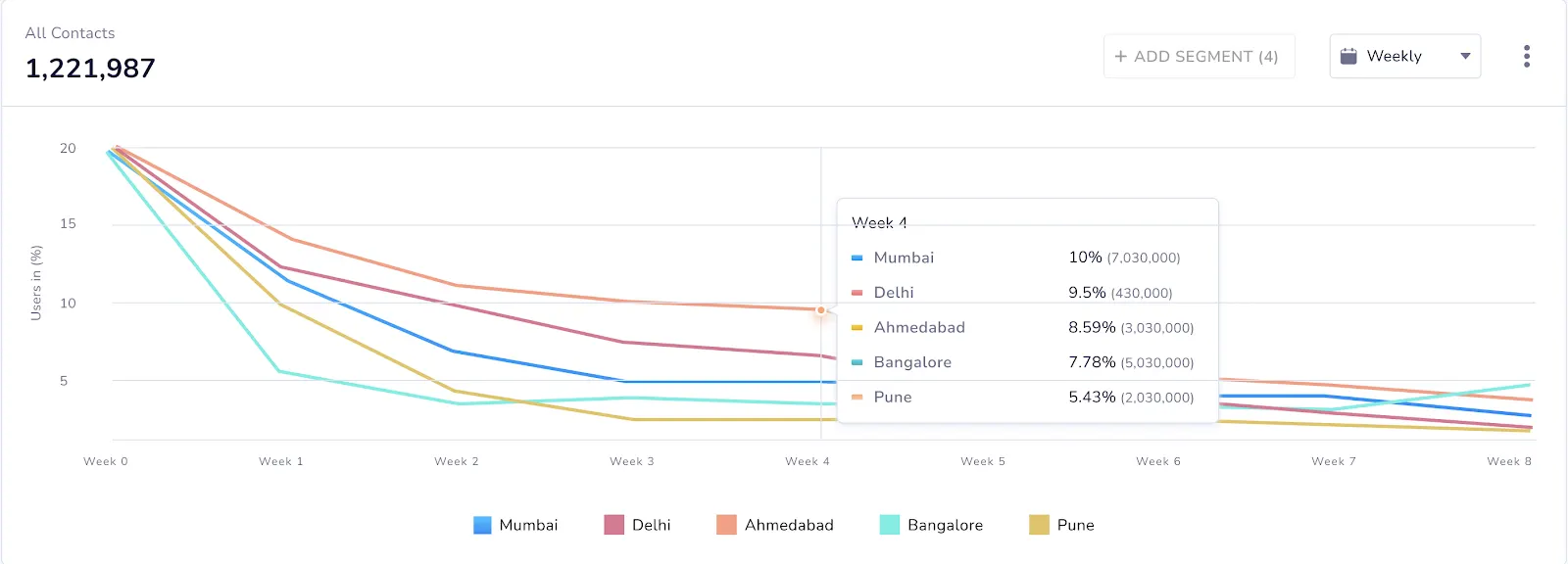1568x564 pixels.
Task: Select Week 8 axis label
Action: coord(1508,461)
